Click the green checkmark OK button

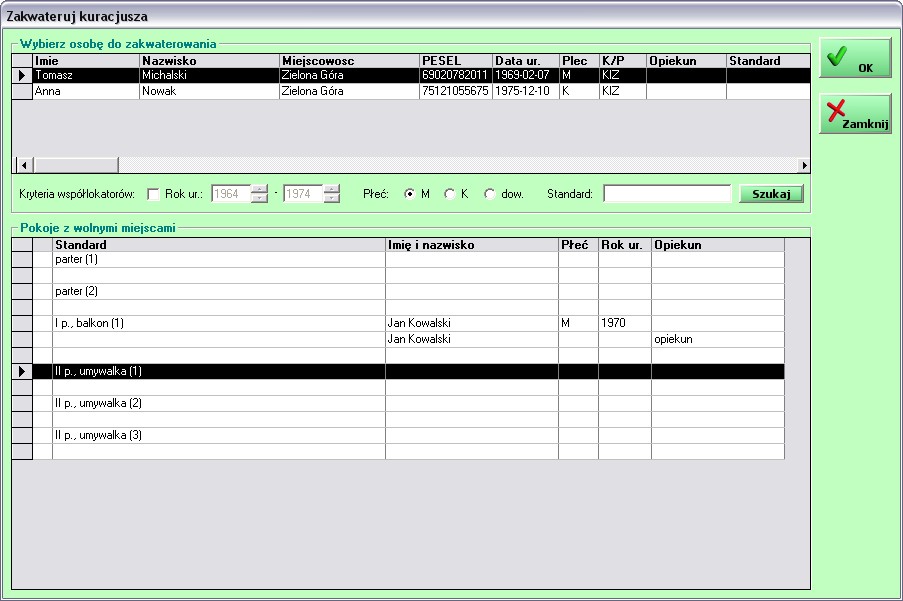click(x=855, y=59)
